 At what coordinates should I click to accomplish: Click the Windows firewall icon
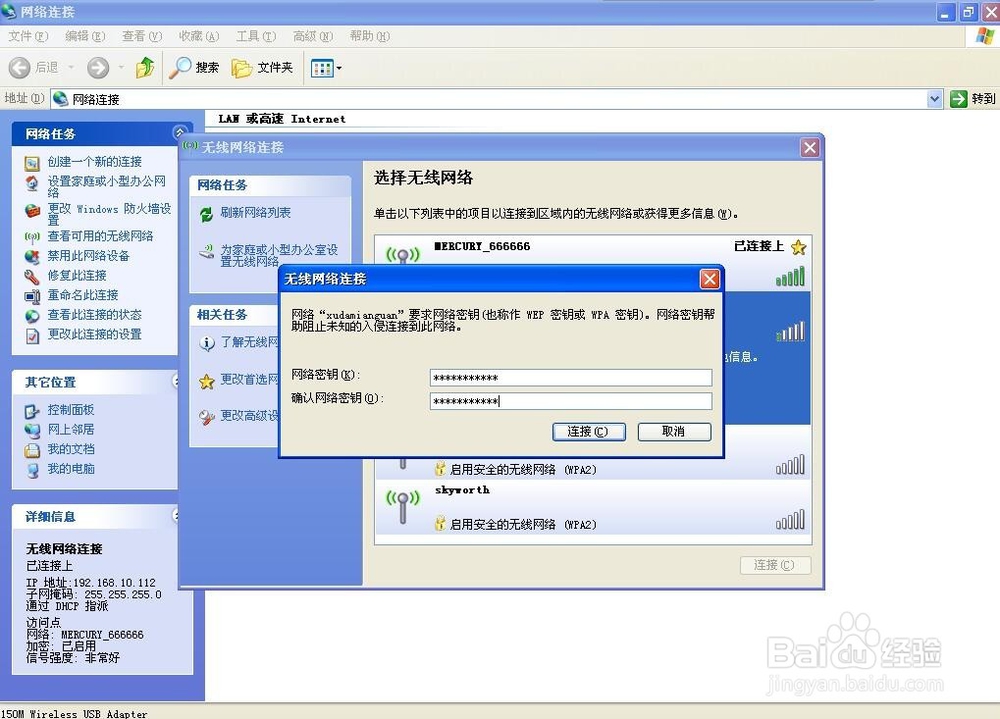33,210
